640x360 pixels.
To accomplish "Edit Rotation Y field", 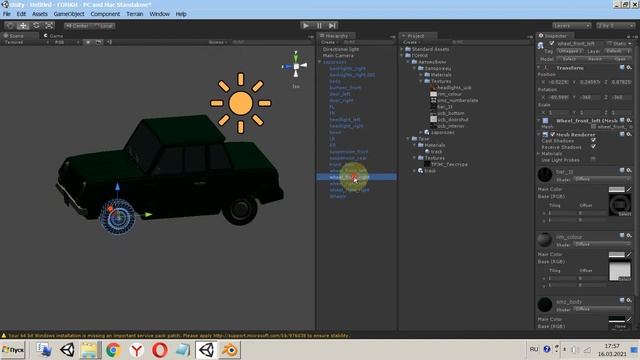I will coord(589,97).
